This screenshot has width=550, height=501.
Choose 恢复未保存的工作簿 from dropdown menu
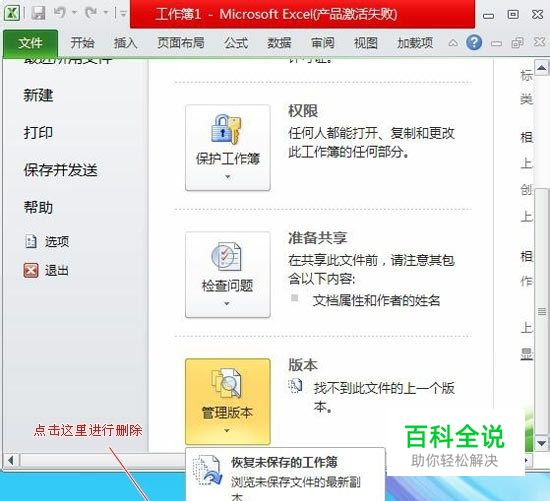tap(285, 475)
